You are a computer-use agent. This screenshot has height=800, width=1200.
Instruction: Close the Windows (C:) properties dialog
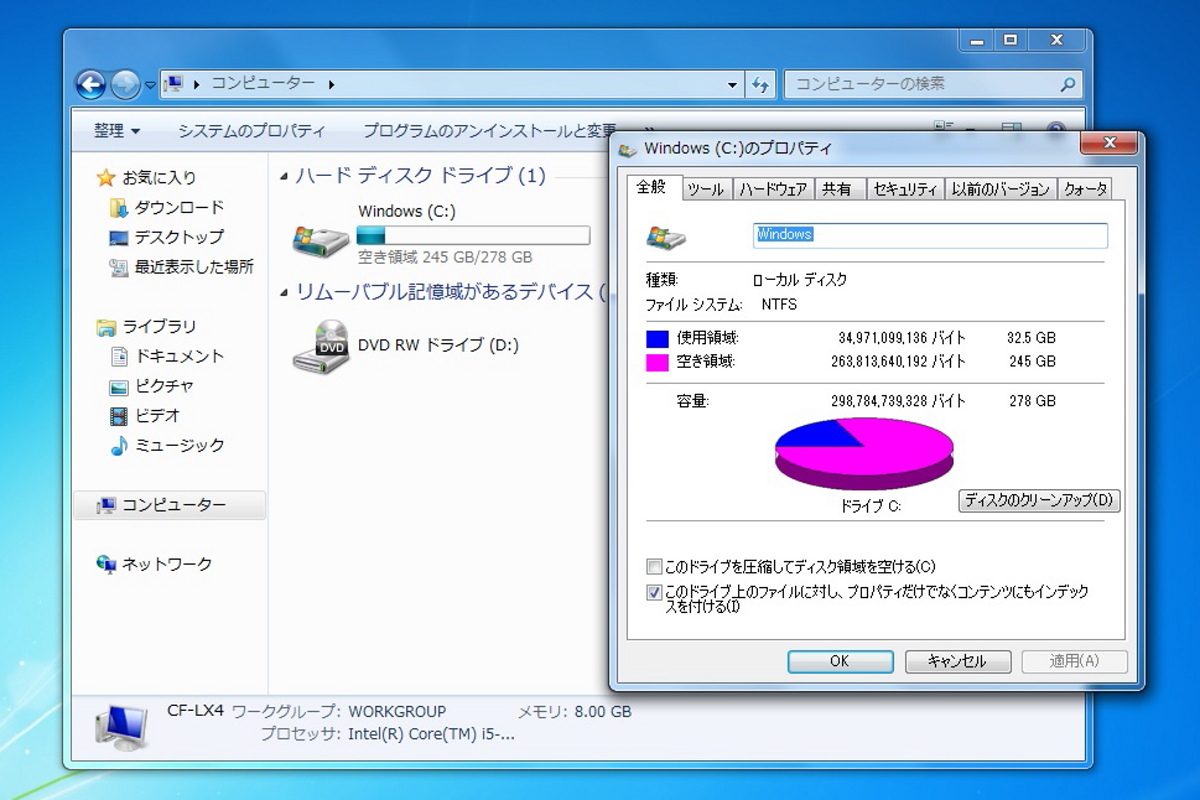[1111, 144]
